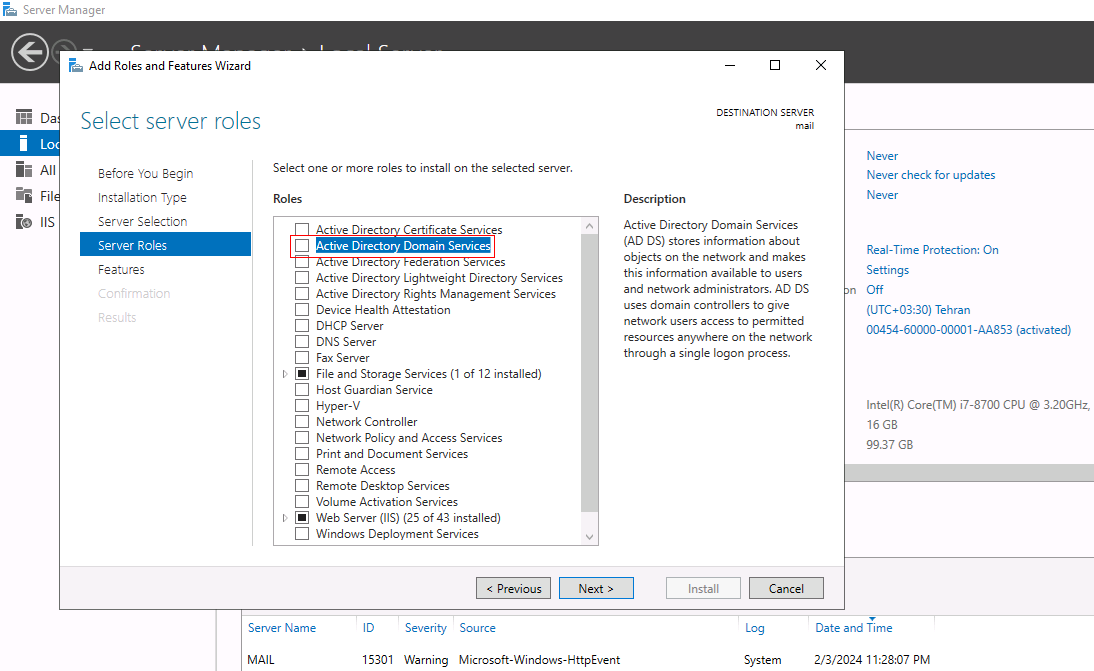Enable the DHCP Server role checkbox
Image resolution: width=1094 pixels, height=671 pixels.
(302, 326)
